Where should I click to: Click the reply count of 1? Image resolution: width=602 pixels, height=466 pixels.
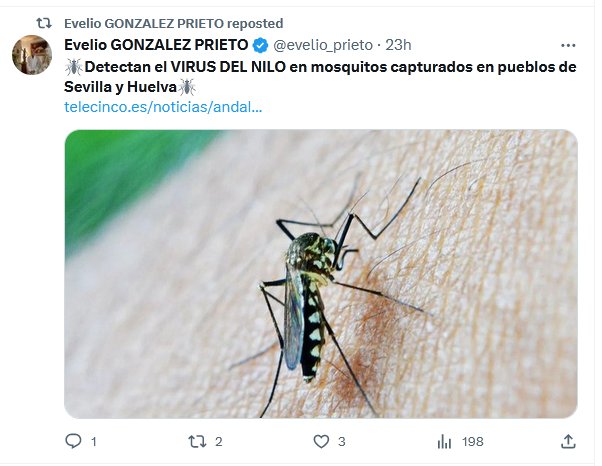click(94, 441)
